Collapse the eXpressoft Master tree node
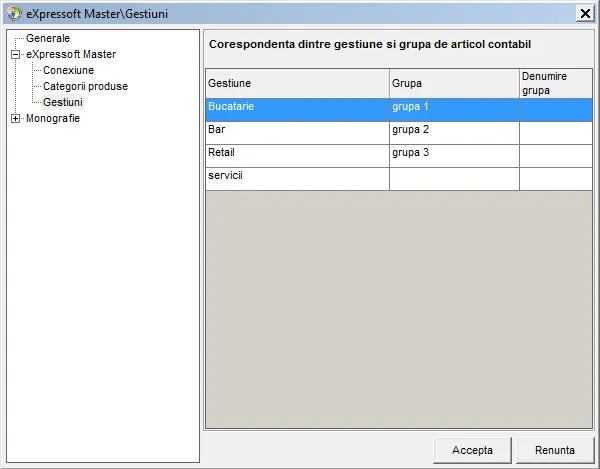The height and width of the screenshot is (469, 600). [x=15, y=54]
